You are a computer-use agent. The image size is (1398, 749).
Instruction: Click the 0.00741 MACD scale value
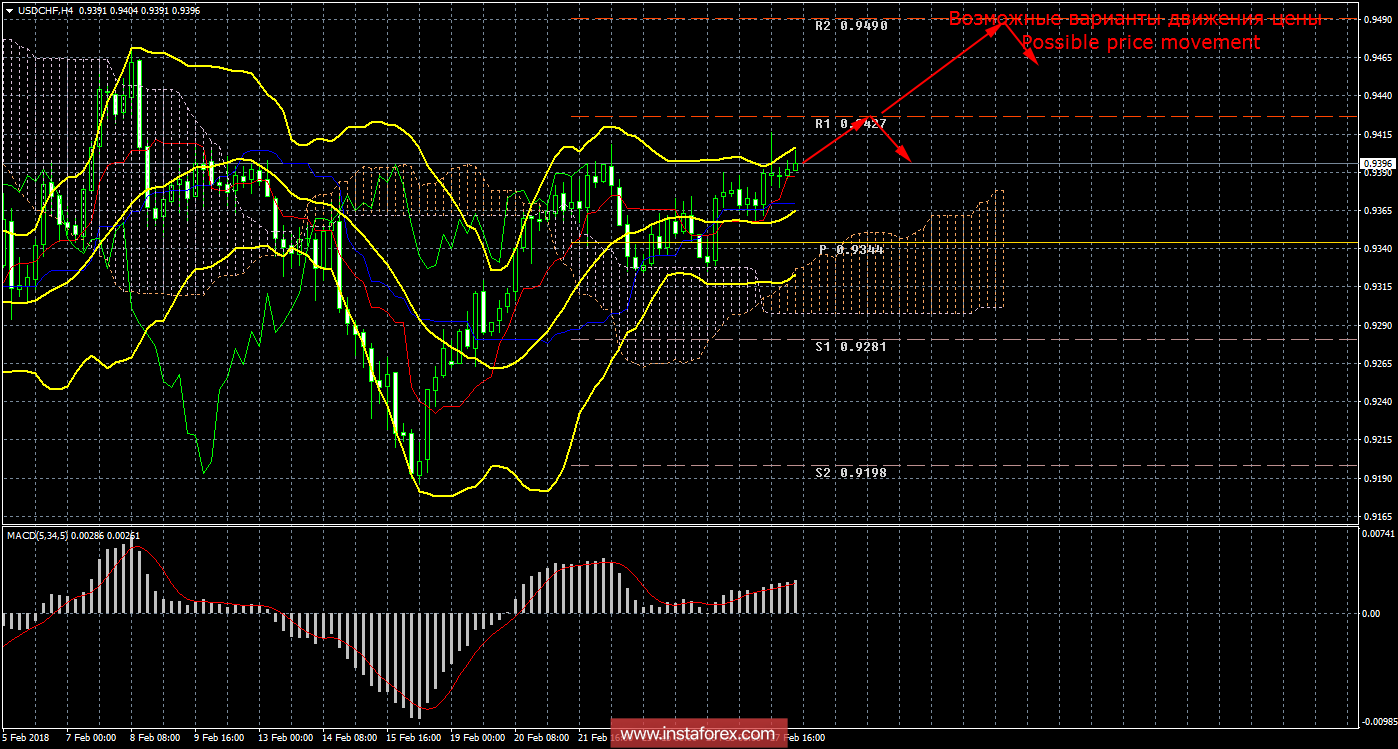(1375, 535)
